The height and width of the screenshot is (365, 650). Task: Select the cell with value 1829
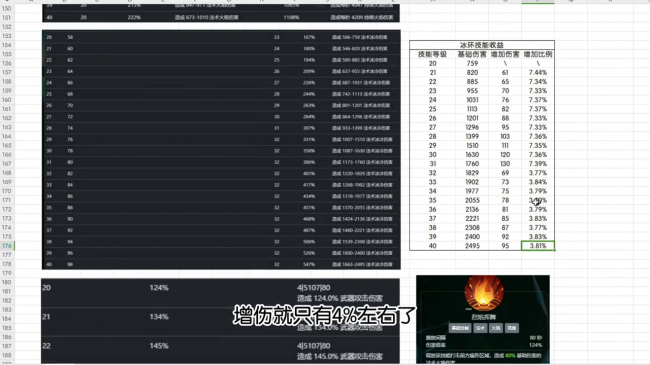point(472,173)
